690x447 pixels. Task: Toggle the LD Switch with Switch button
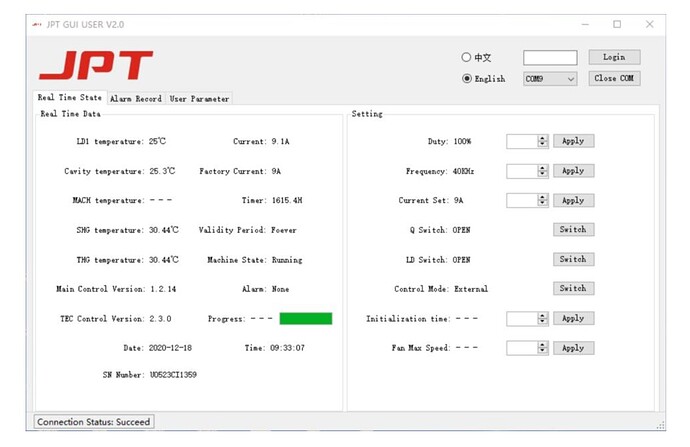573,259
